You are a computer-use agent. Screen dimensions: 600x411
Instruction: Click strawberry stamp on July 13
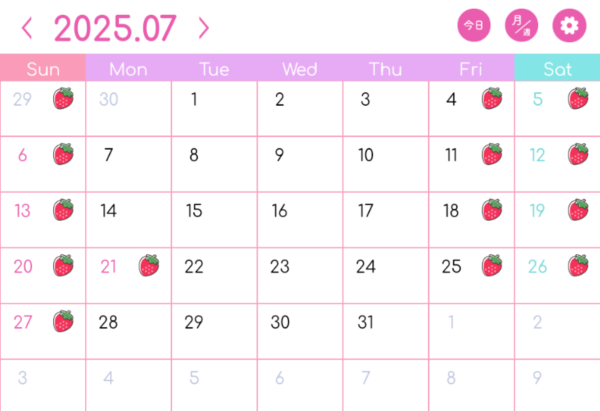(x=63, y=210)
